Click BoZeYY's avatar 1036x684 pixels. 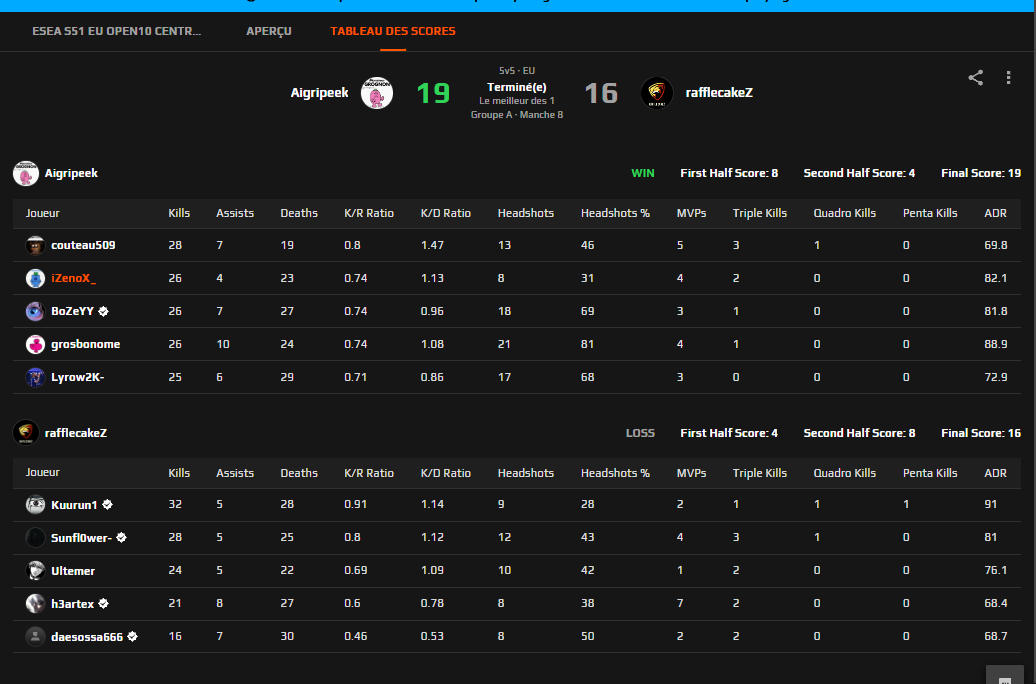point(35,311)
